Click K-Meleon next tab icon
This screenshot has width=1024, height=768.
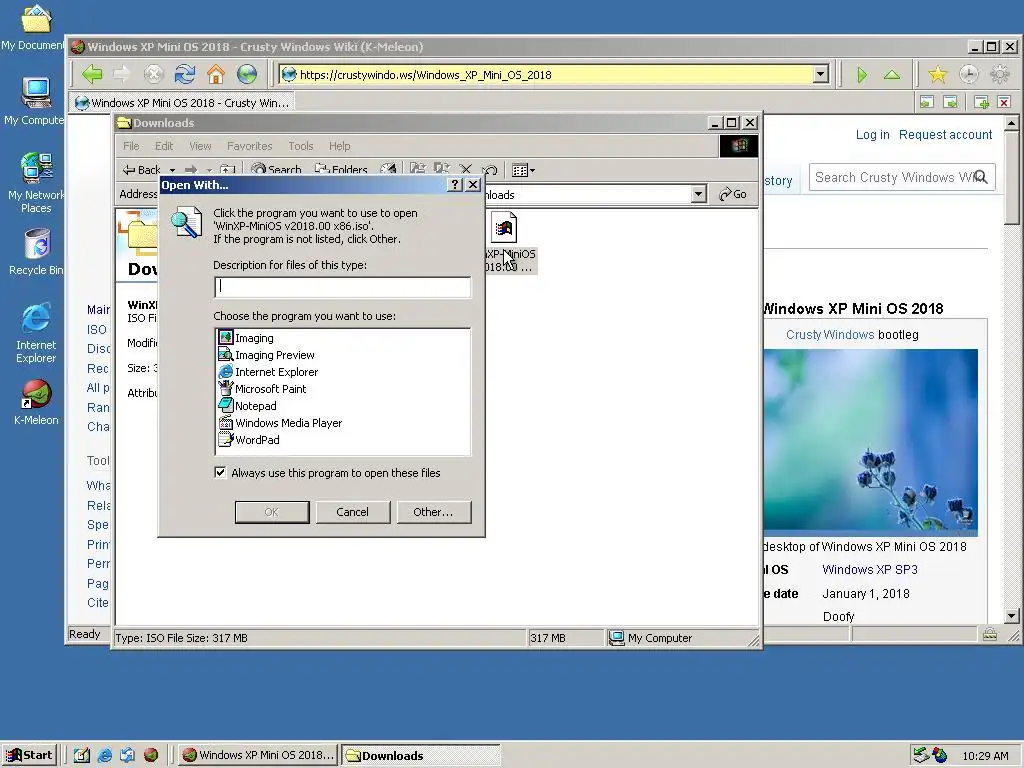[951, 102]
